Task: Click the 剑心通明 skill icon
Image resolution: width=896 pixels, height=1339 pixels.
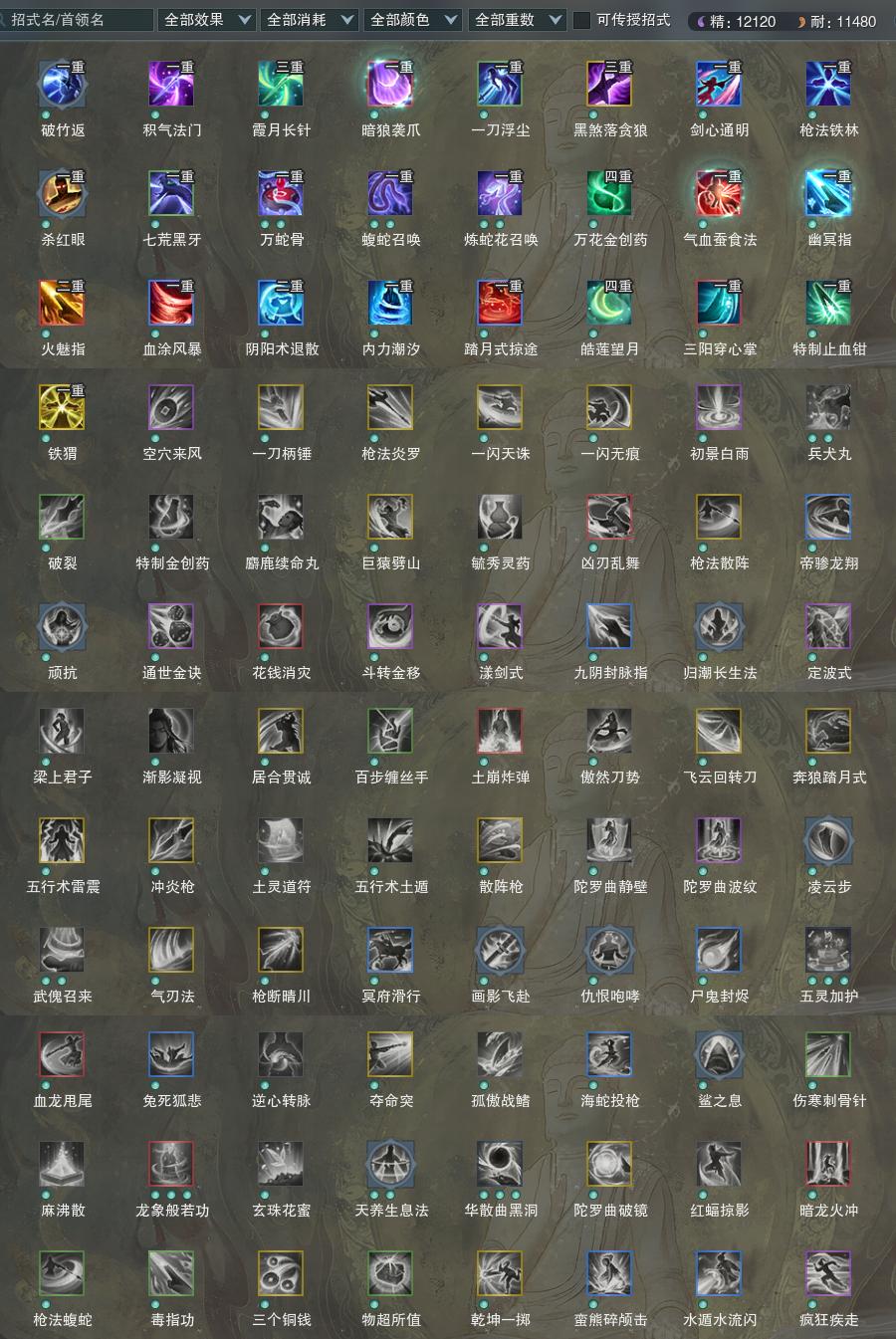Action: pyautogui.click(x=719, y=84)
